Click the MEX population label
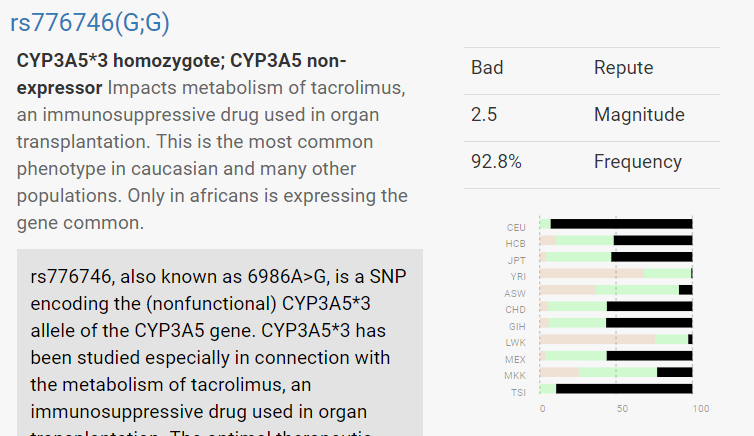Screen dimensions: 754x436 (x=515, y=359)
